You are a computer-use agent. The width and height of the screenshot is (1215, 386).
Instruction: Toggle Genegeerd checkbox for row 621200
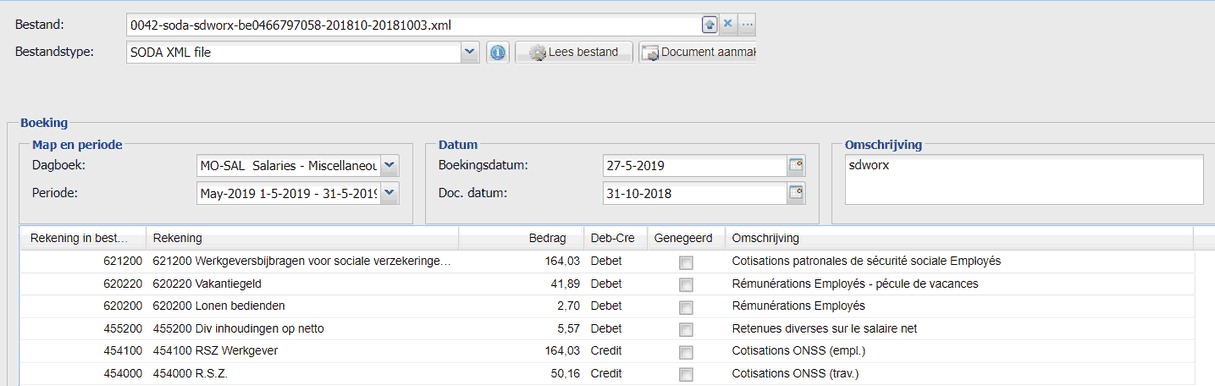[x=686, y=262]
